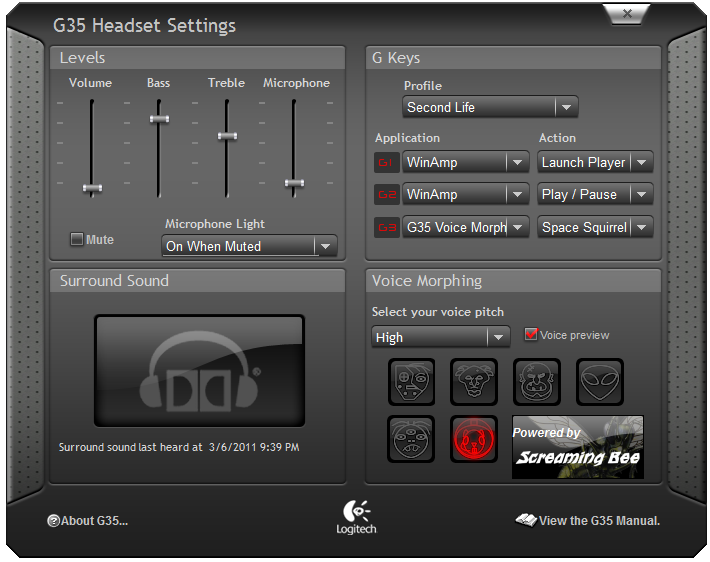
Task: Click the G1 key icon
Action: point(386,163)
